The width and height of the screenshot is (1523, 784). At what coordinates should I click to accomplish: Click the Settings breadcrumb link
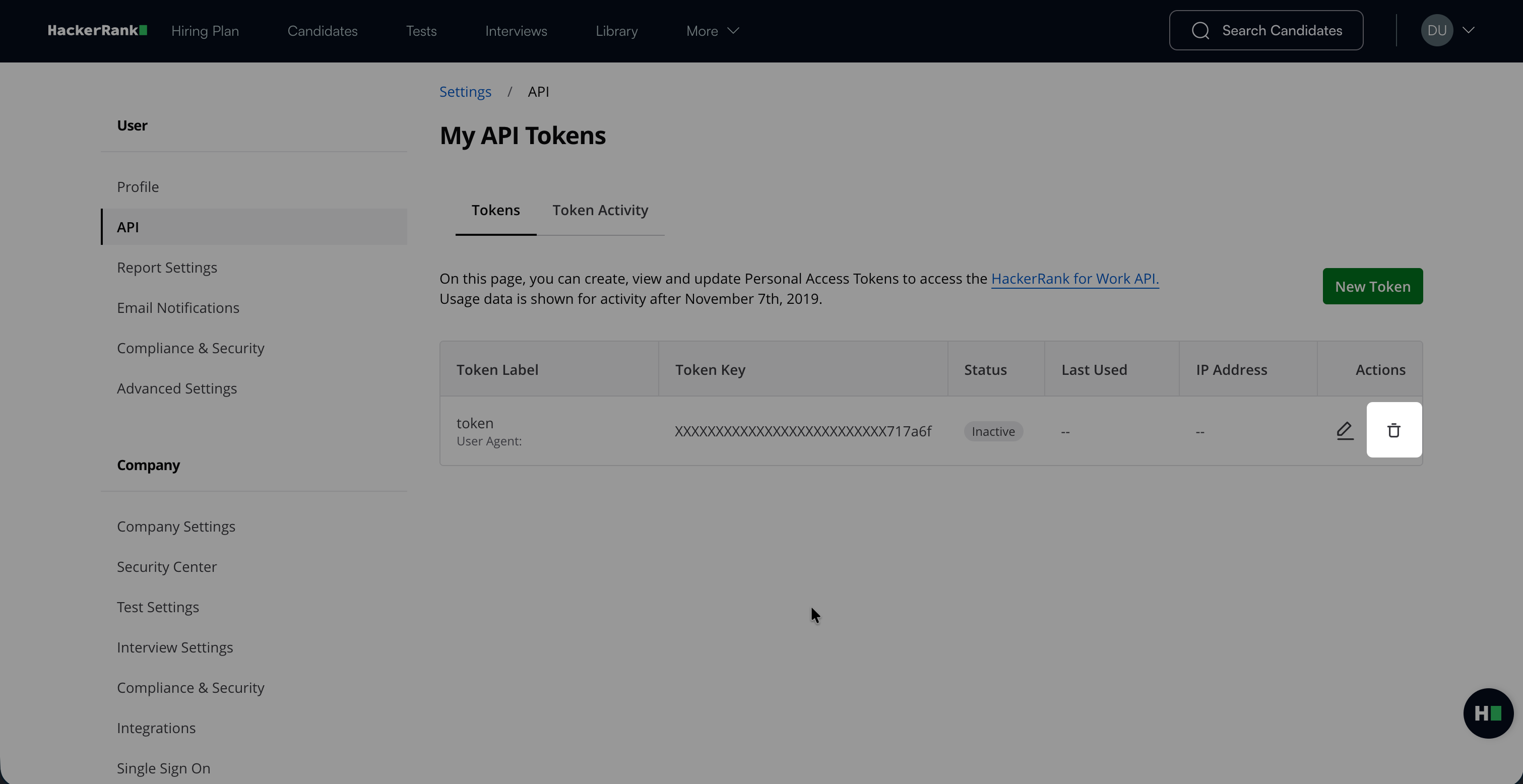(465, 92)
